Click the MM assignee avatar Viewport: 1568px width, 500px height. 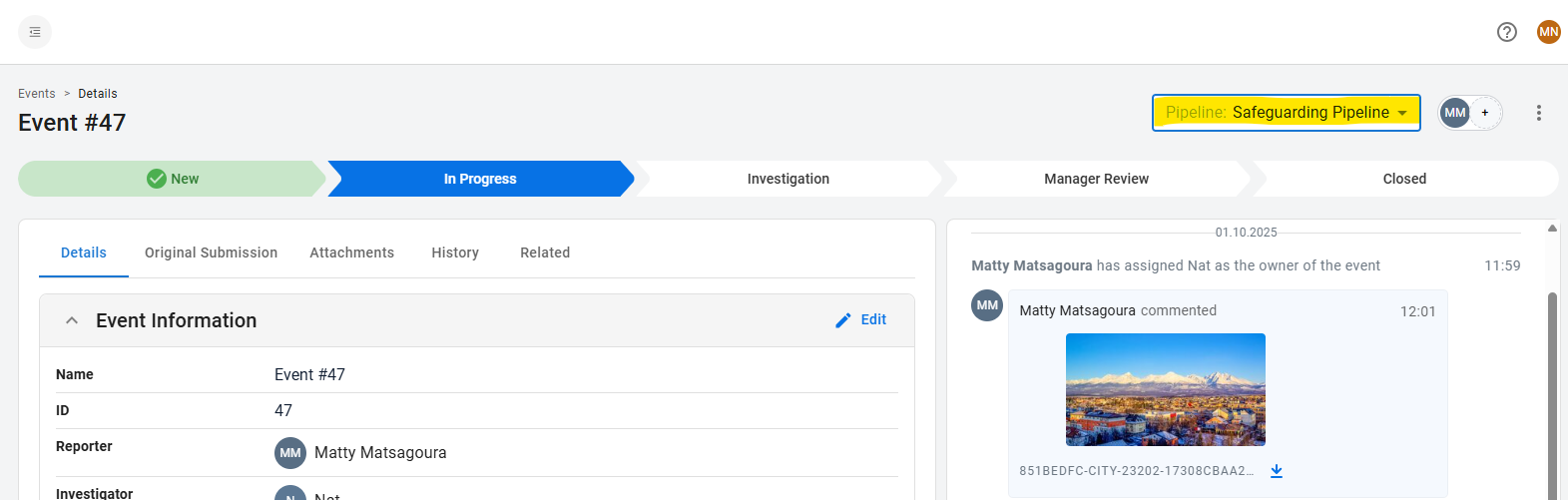(1455, 113)
